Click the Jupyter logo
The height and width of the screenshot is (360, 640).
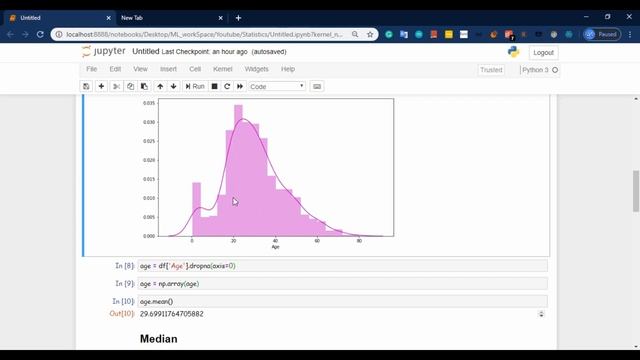click(x=104, y=51)
